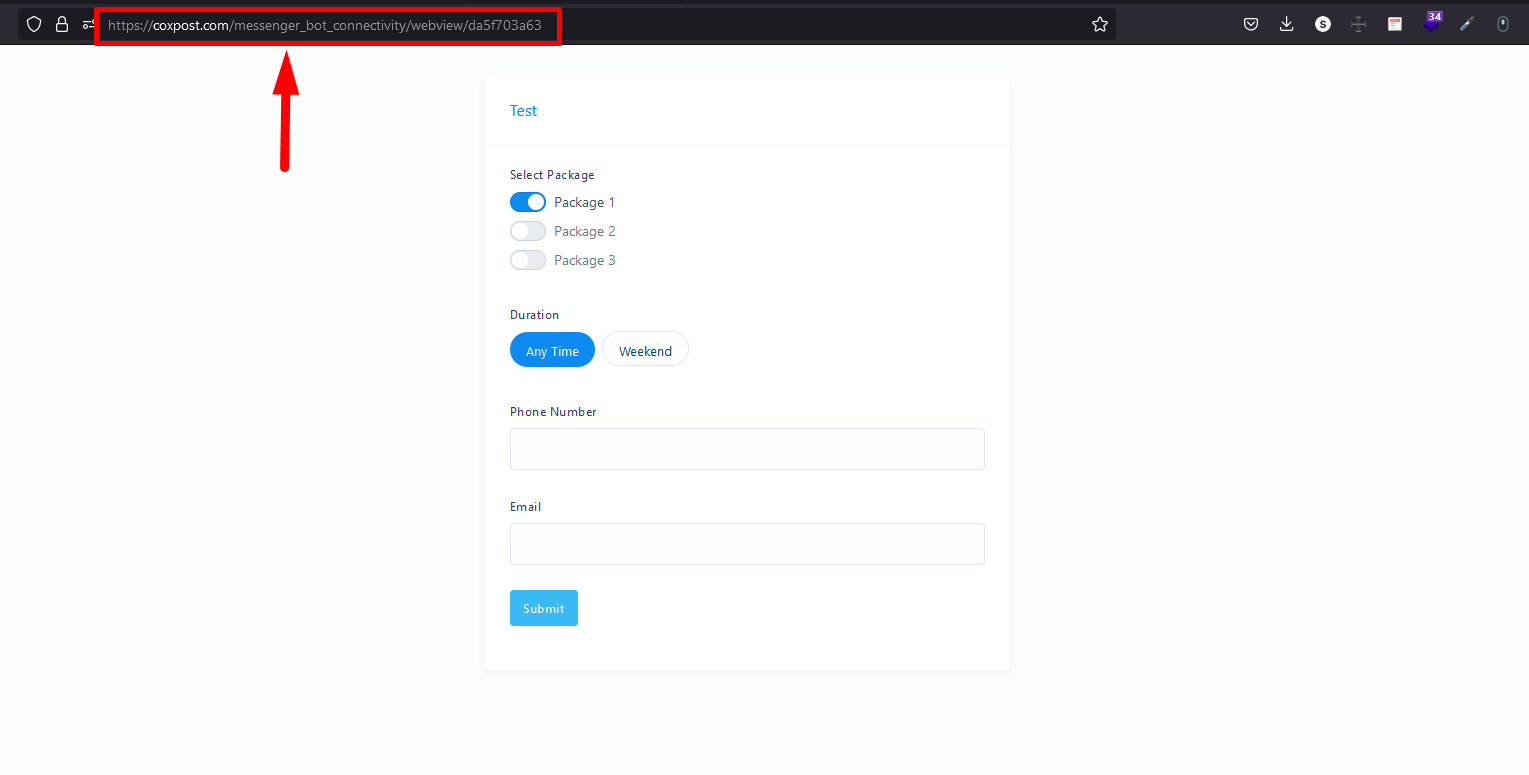Enable the Package 2 toggle
The width and height of the screenshot is (1529, 775).
528,231
